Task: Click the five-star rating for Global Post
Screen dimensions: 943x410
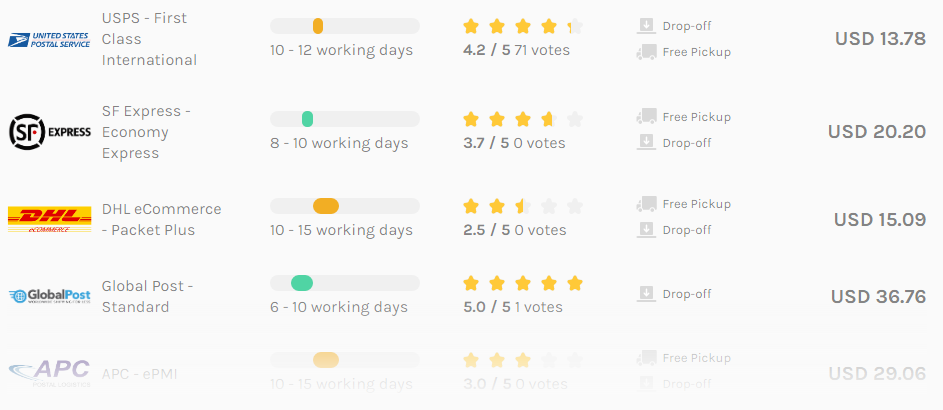Action: [523, 283]
